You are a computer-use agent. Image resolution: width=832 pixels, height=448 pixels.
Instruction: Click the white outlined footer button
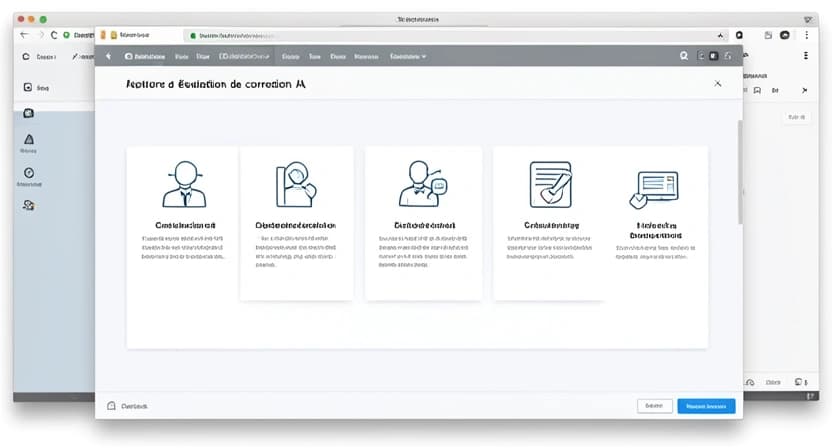tap(654, 406)
